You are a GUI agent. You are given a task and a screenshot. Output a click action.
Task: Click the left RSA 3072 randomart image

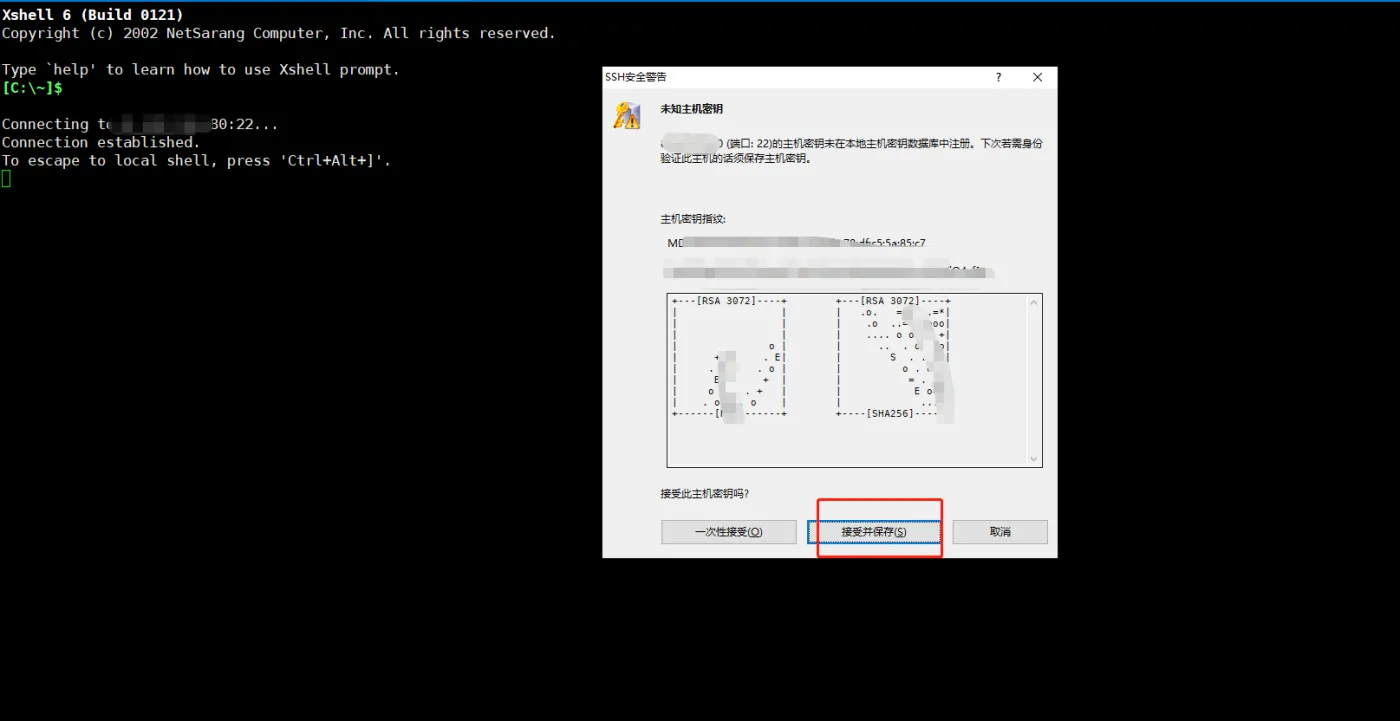pos(729,357)
